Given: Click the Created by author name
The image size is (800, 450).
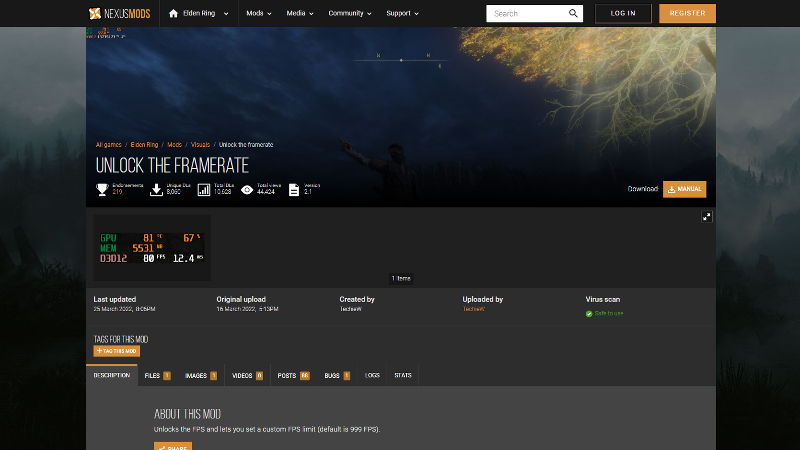Looking at the screenshot, I should point(351,309).
